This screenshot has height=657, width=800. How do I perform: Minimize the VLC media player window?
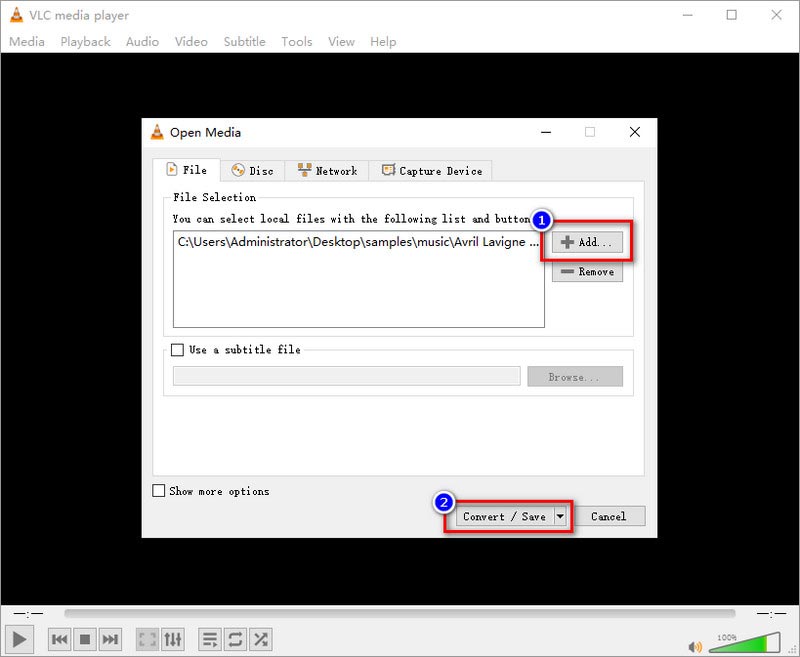pyautogui.click(x=687, y=15)
